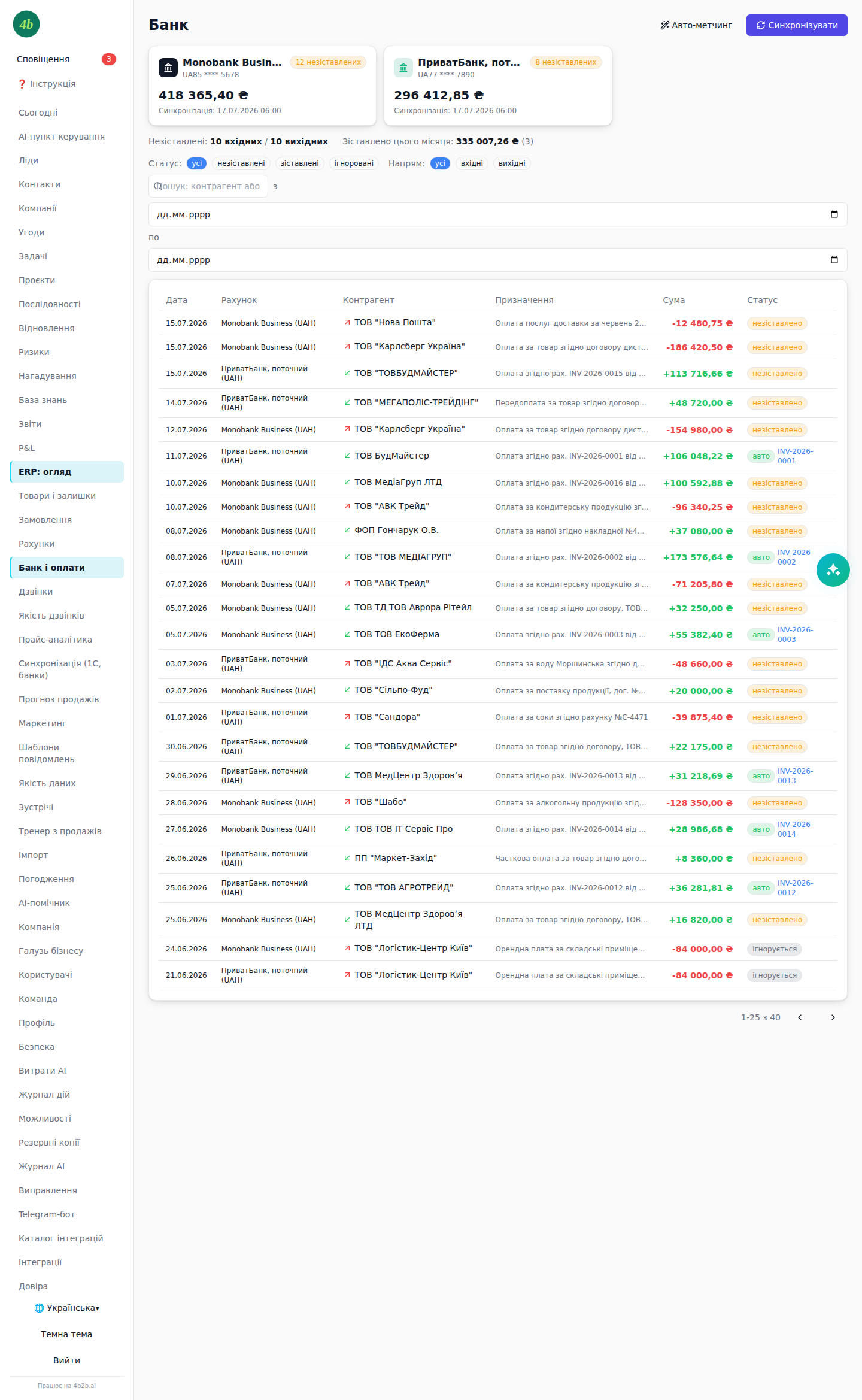Open invoice link INV-2026-0013
Viewport: 862px width, 1400px height.
coord(795,776)
